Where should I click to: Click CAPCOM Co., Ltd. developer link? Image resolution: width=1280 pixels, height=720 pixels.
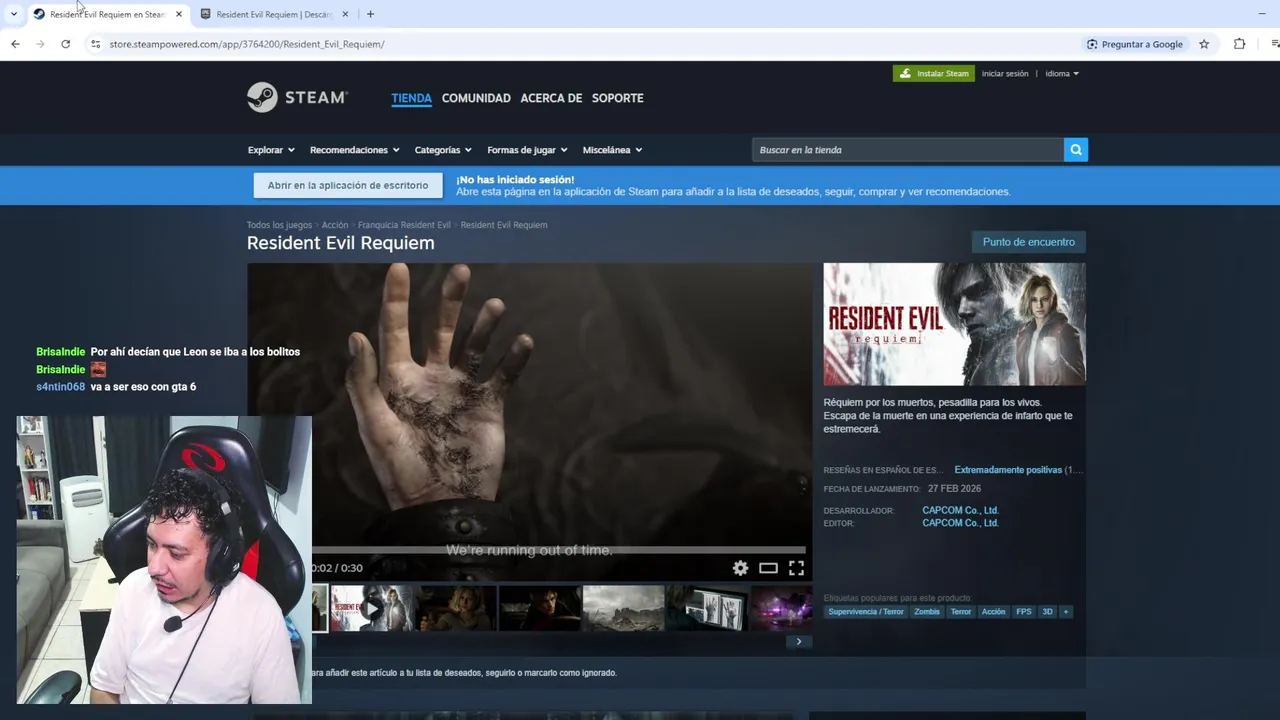coord(960,510)
